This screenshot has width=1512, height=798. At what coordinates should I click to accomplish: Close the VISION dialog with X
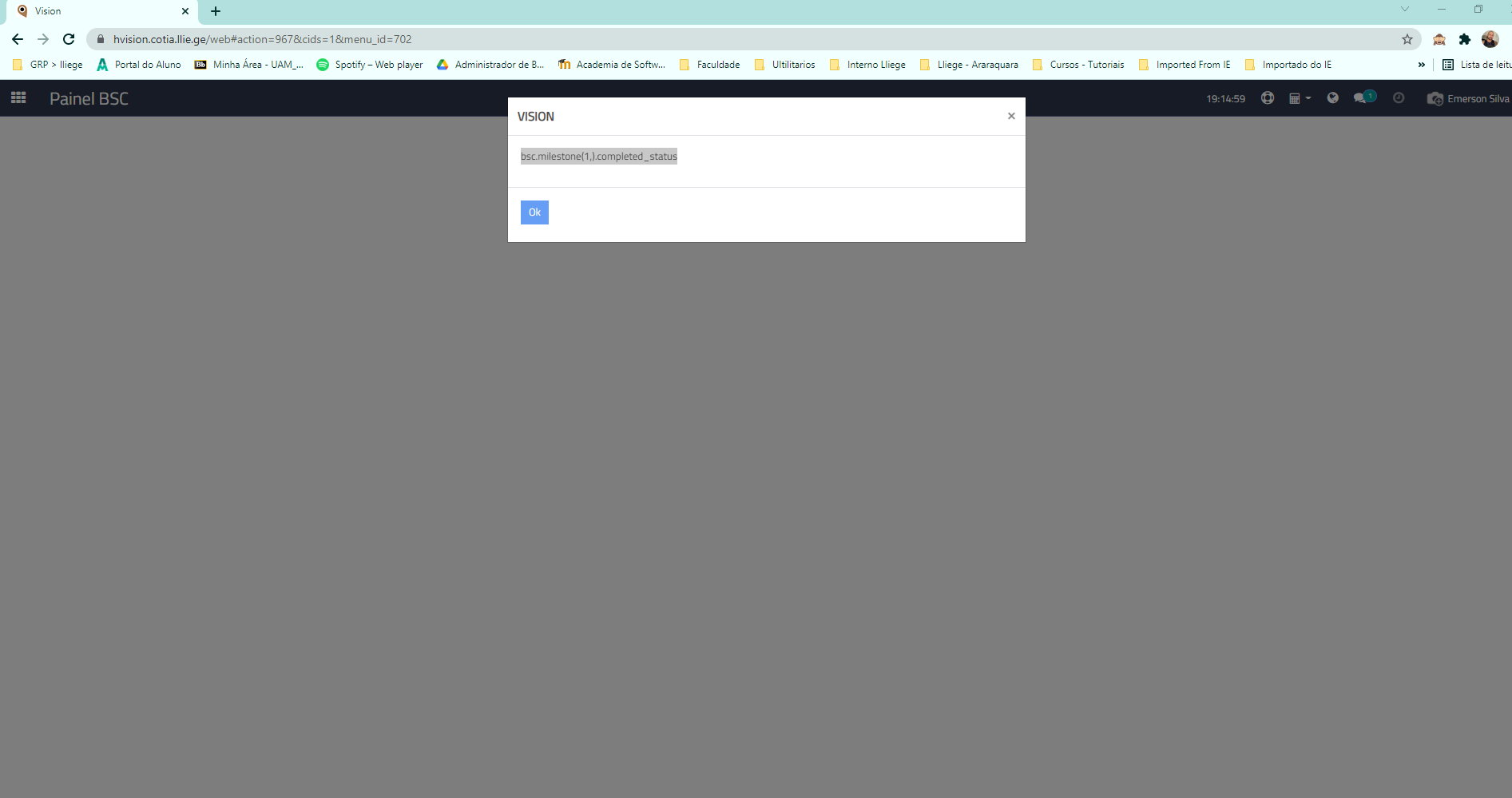point(1011,117)
